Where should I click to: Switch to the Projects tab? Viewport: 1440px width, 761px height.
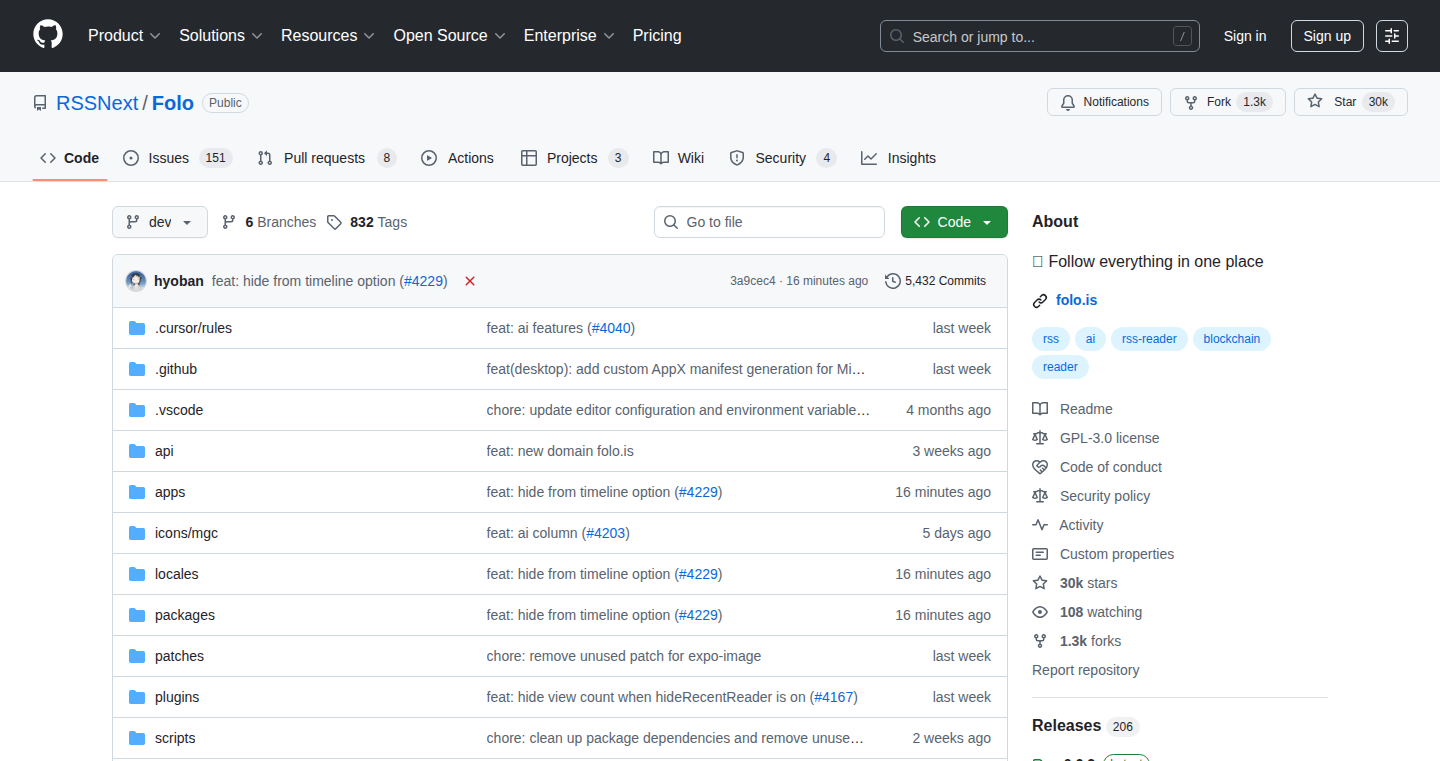(x=574, y=158)
